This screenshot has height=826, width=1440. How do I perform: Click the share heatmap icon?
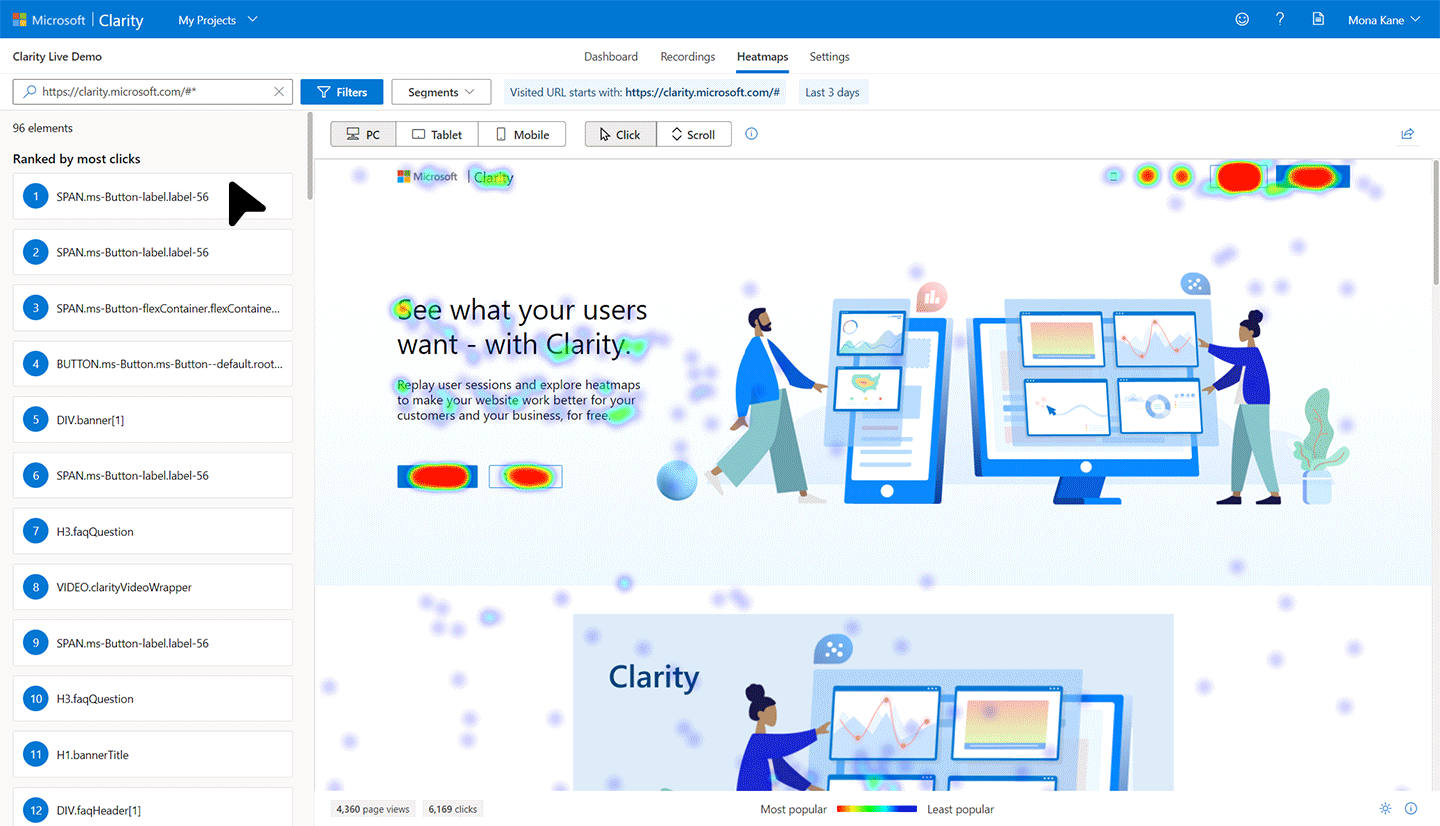pyautogui.click(x=1407, y=134)
